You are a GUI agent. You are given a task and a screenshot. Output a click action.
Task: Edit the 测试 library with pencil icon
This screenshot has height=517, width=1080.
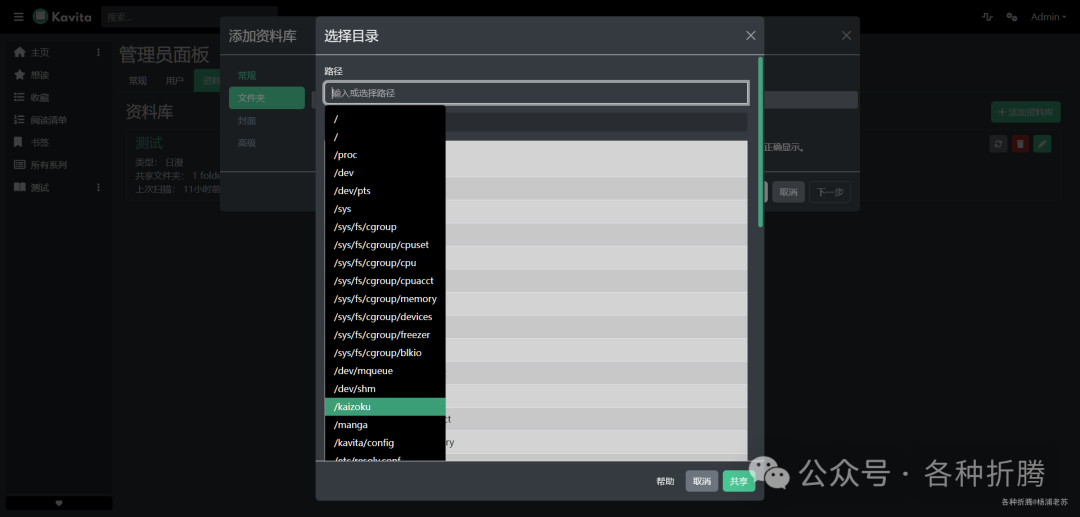(1043, 144)
